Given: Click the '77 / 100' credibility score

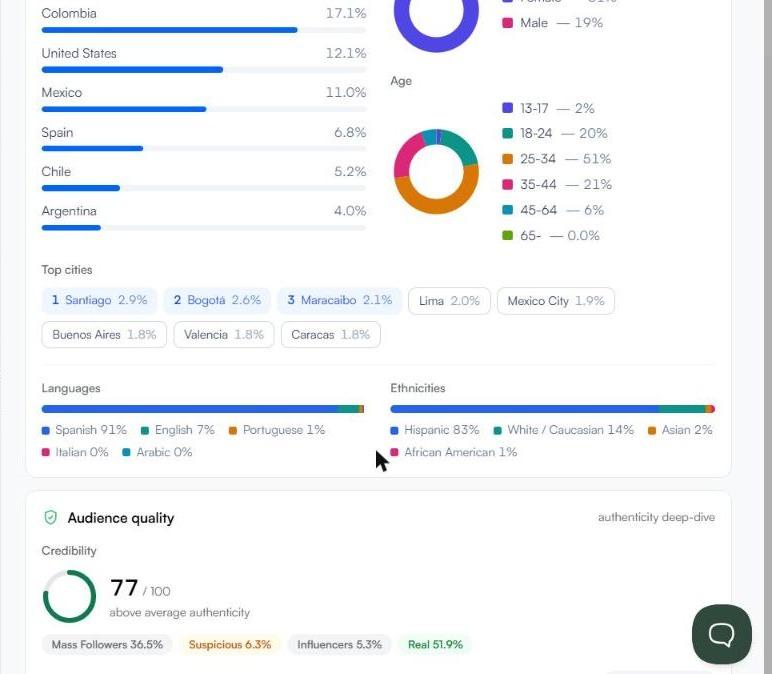Looking at the screenshot, I should coord(140,588).
